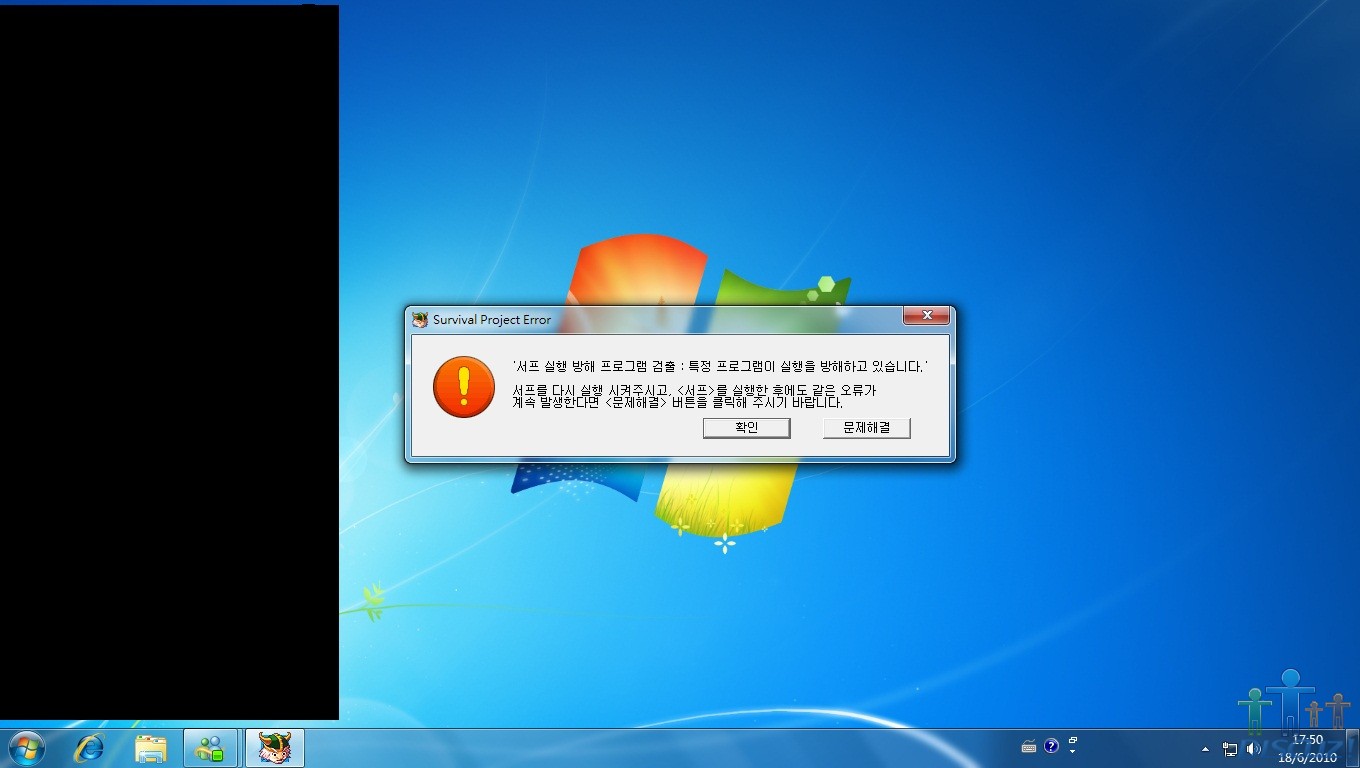Click the first error line starting '서프 실행 방해'
The width and height of the screenshot is (1360, 768).
(x=719, y=367)
